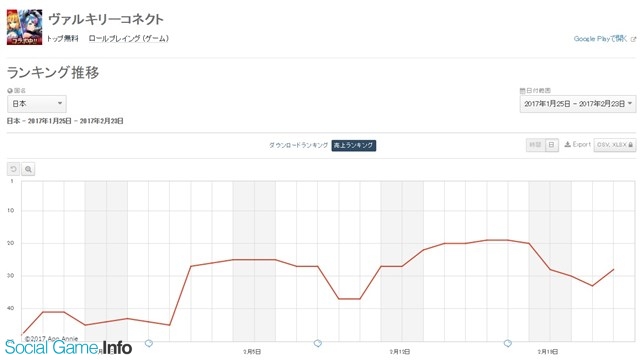Click the ranking line peak near rank 19
Image resolution: width=640 pixels, height=360 pixels.
click(x=497, y=240)
